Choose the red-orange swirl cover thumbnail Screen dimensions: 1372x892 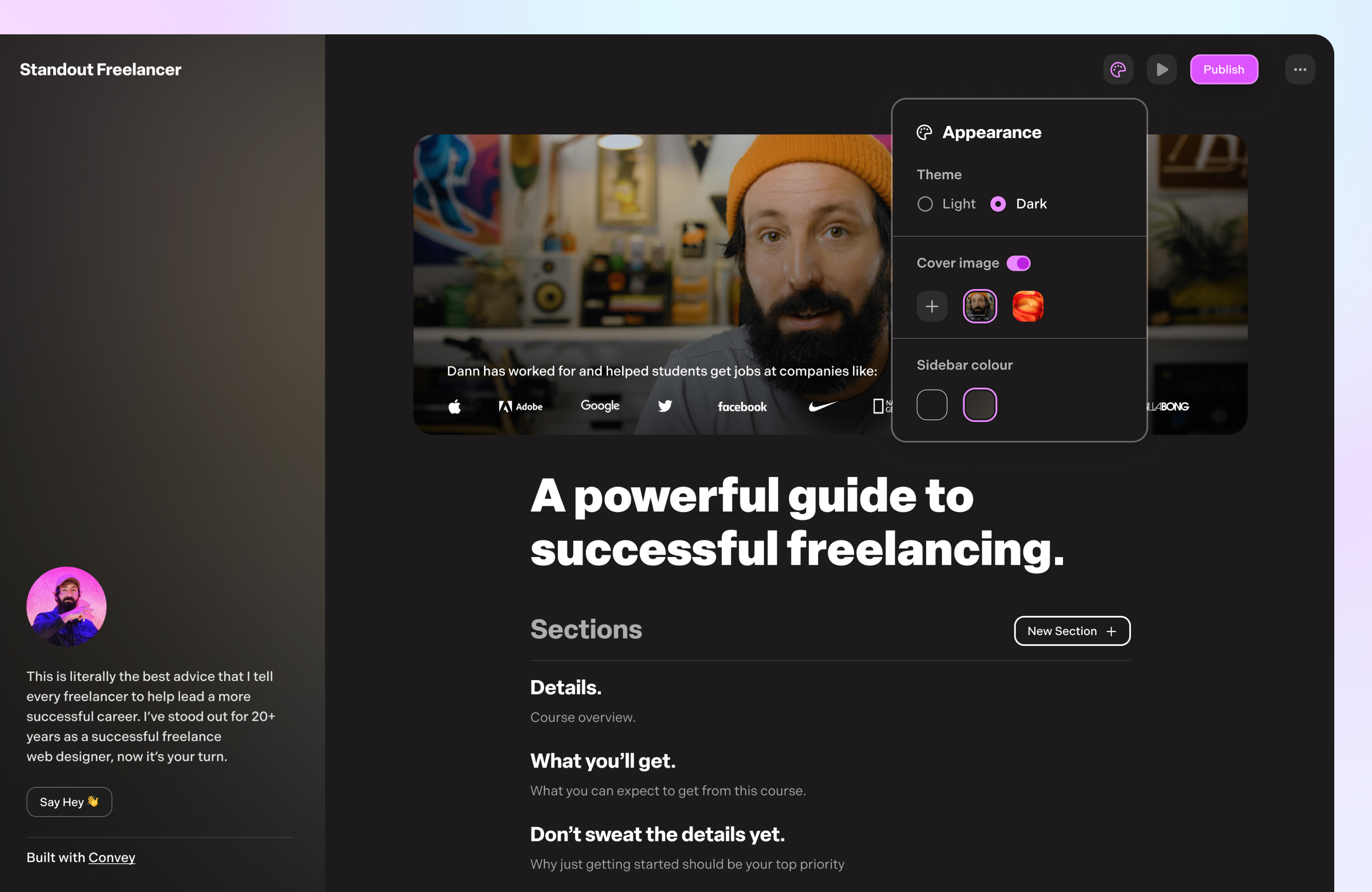(x=1027, y=306)
